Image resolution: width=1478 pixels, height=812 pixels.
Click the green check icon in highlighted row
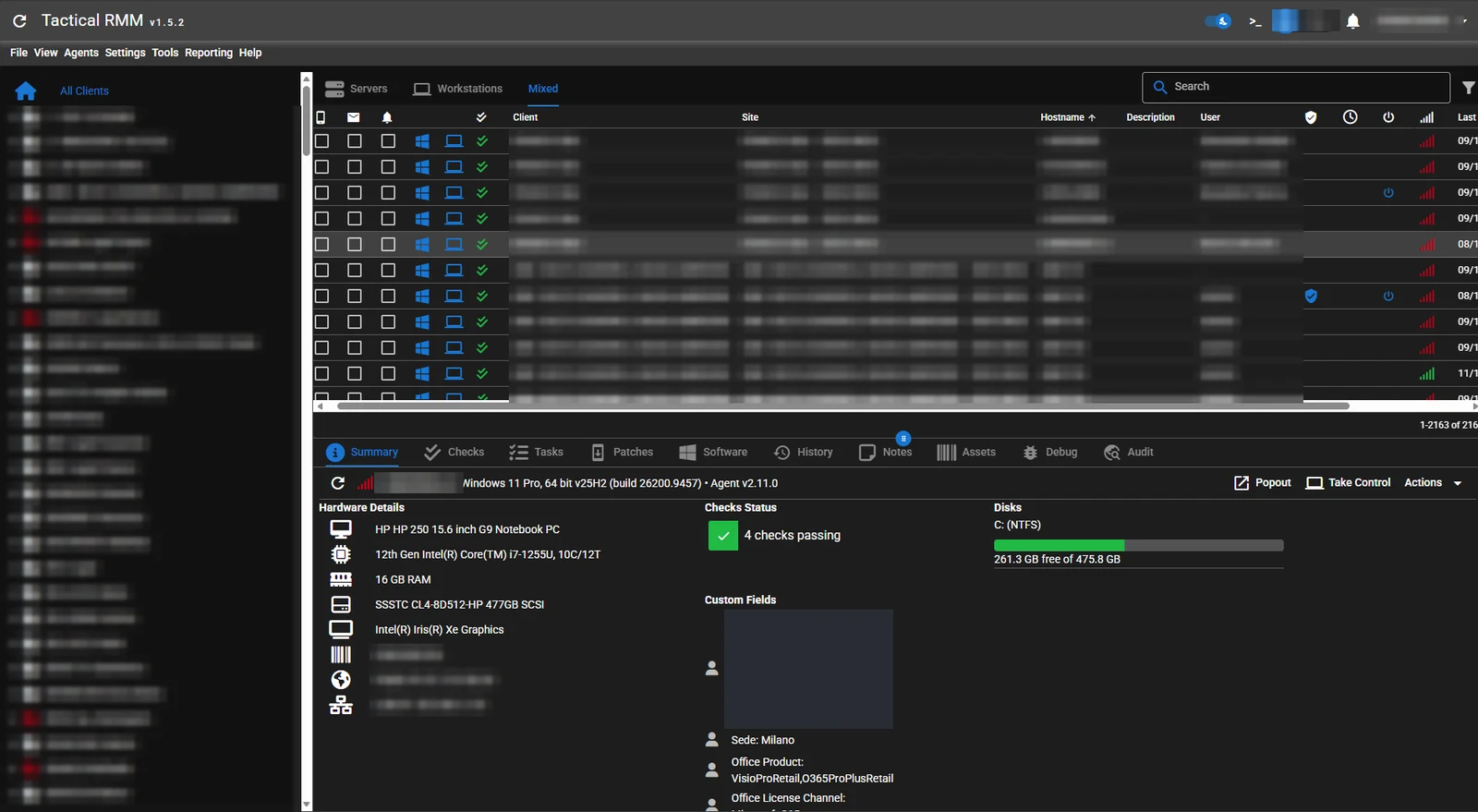(x=481, y=245)
